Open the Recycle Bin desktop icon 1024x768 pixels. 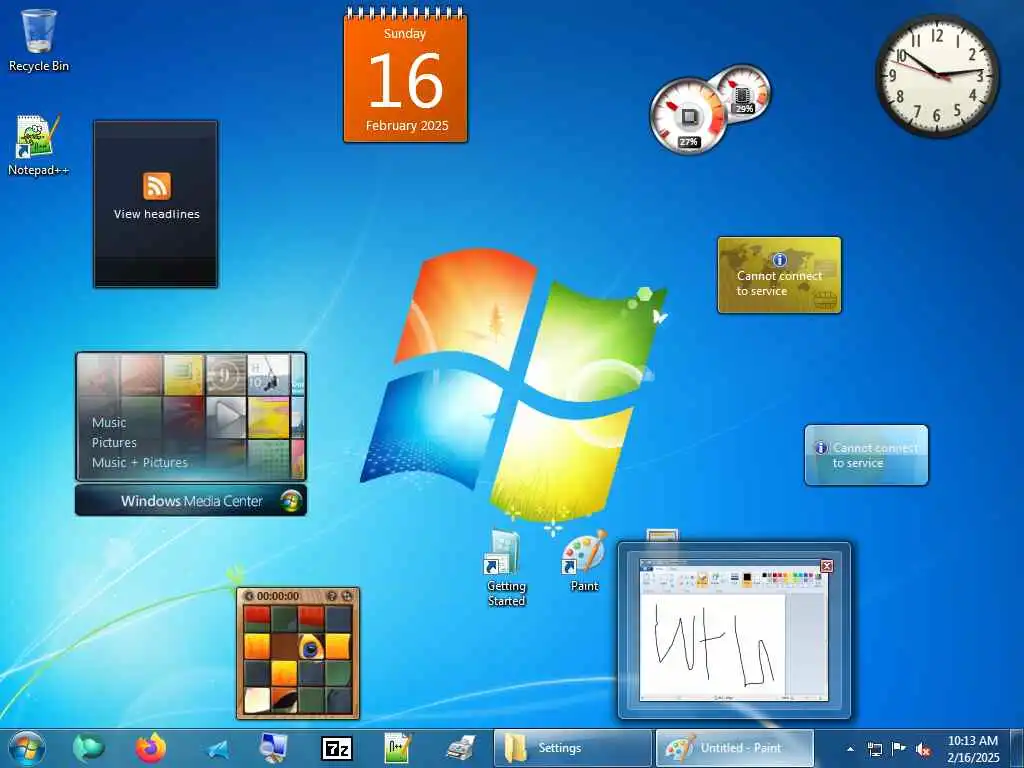(39, 40)
